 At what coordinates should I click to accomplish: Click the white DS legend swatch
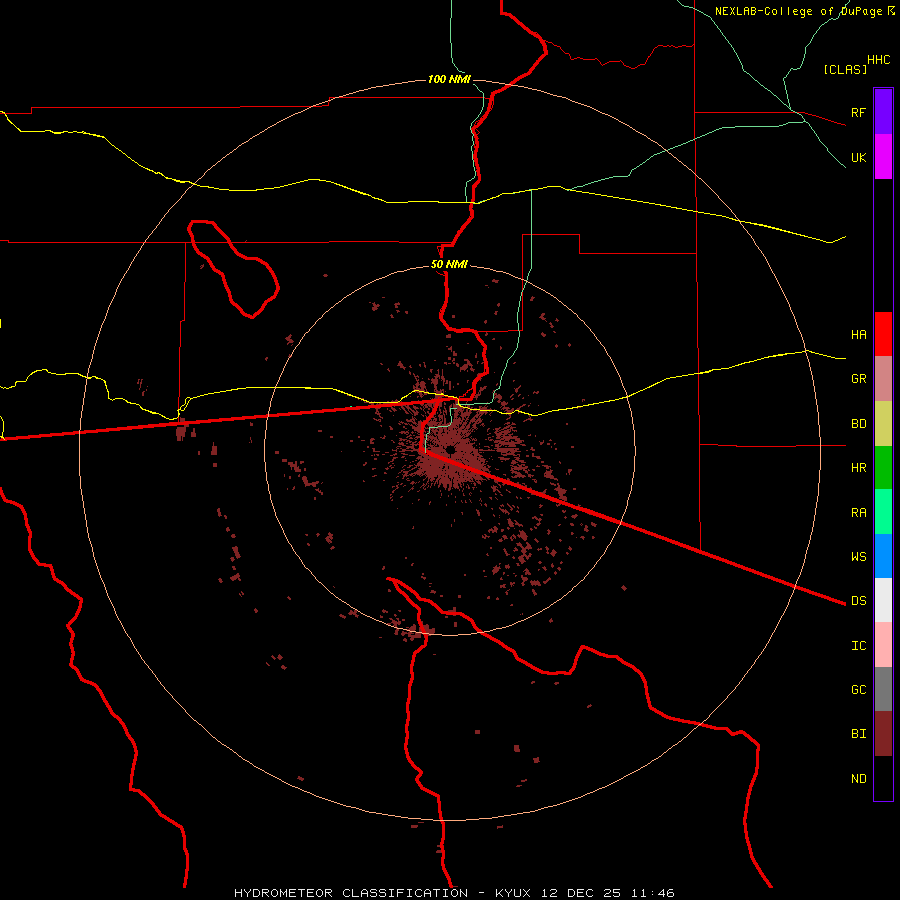[883, 600]
